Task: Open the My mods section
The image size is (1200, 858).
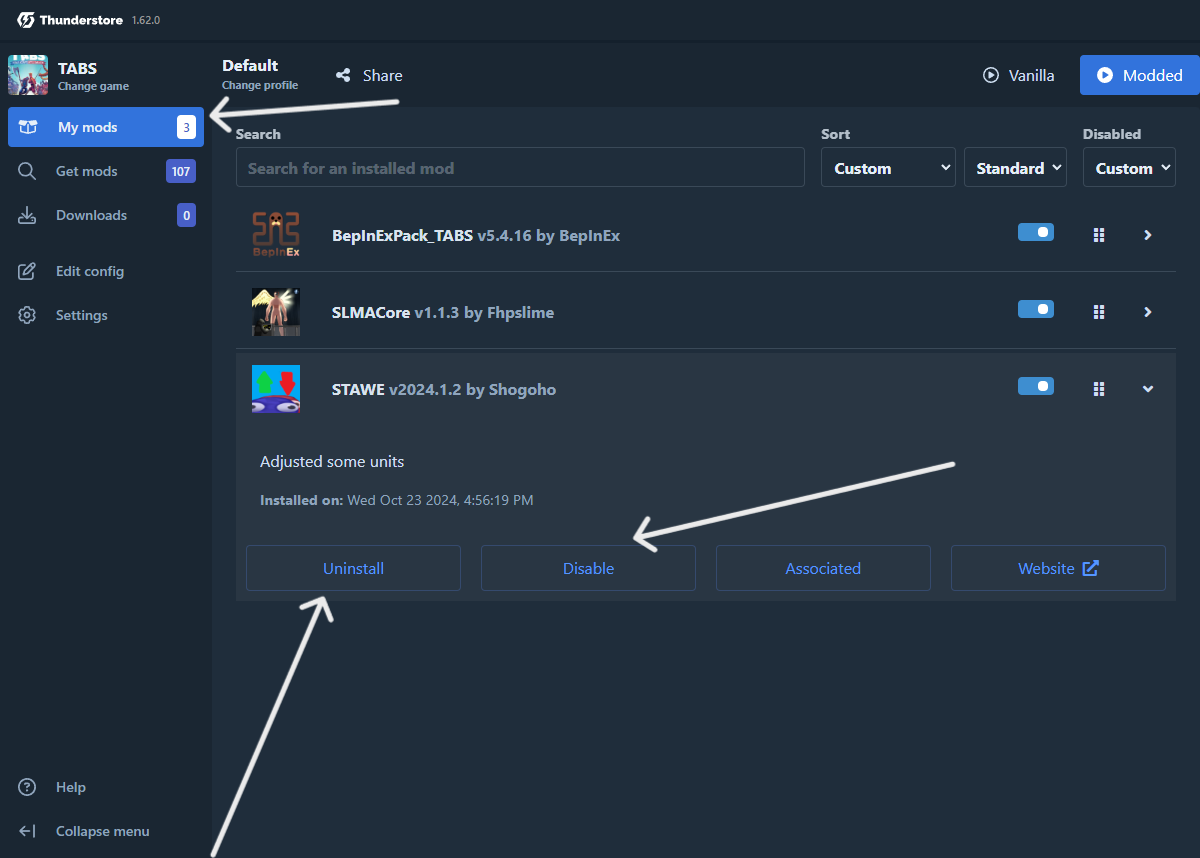Action: pyautogui.click(x=106, y=127)
